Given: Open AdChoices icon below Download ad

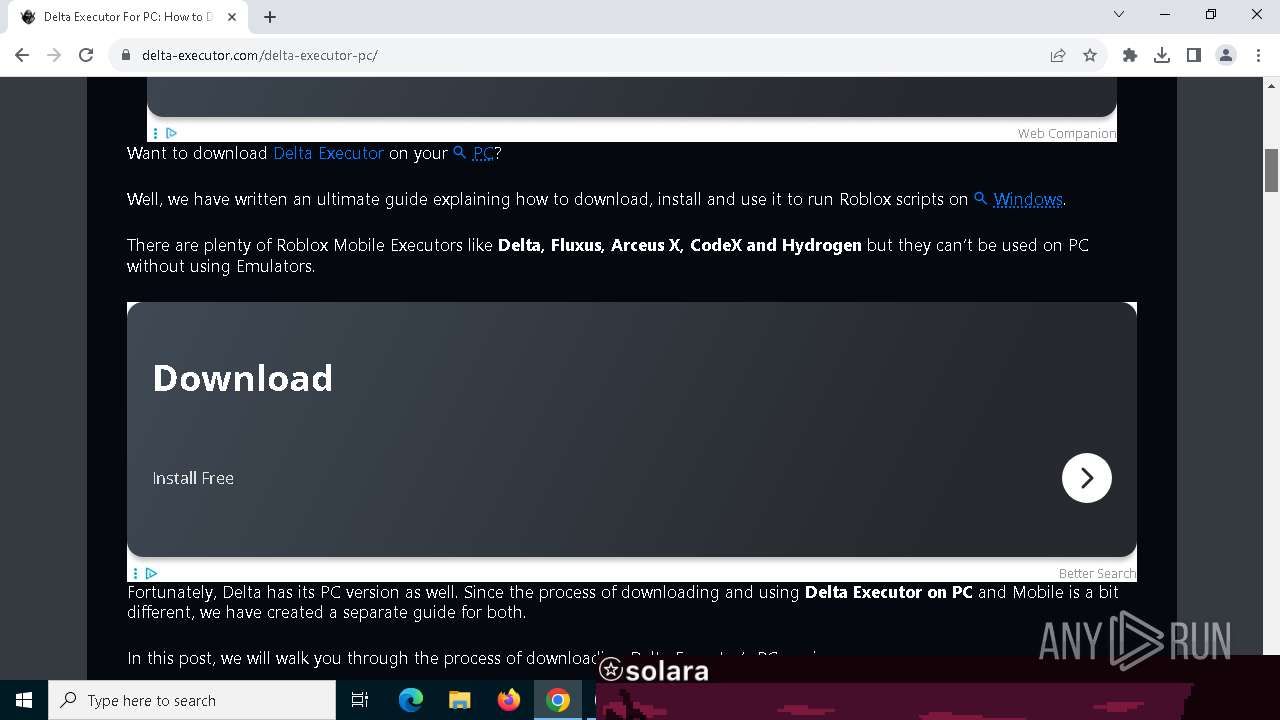Looking at the screenshot, I should tap(151, 573).
